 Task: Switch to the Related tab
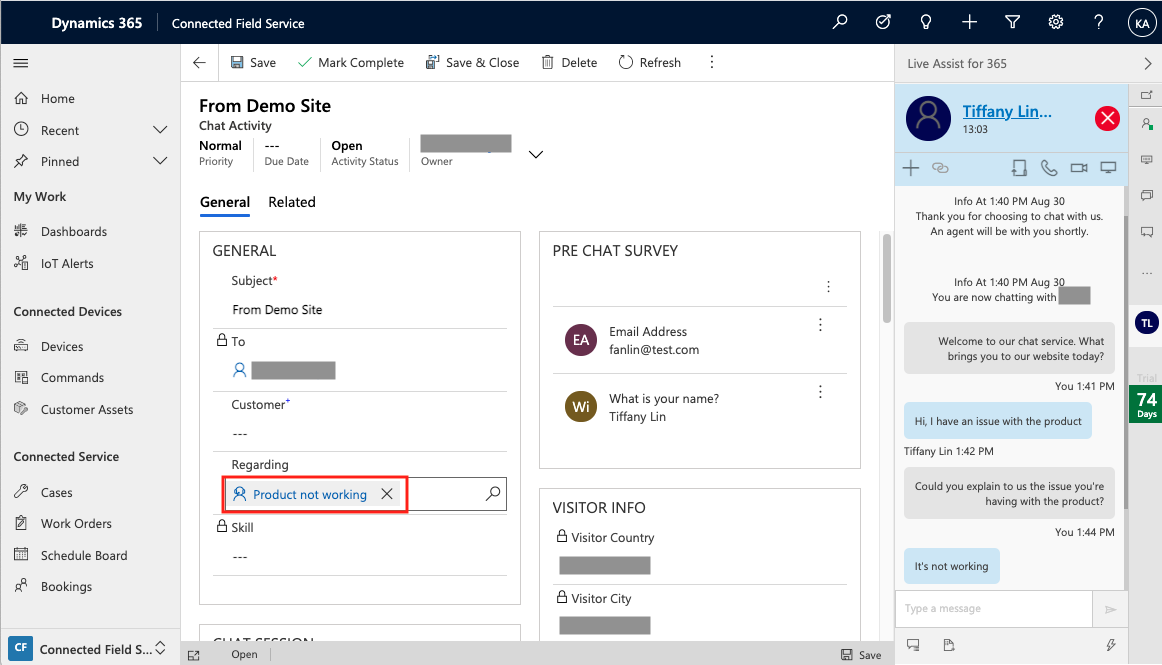click(292, 202)
